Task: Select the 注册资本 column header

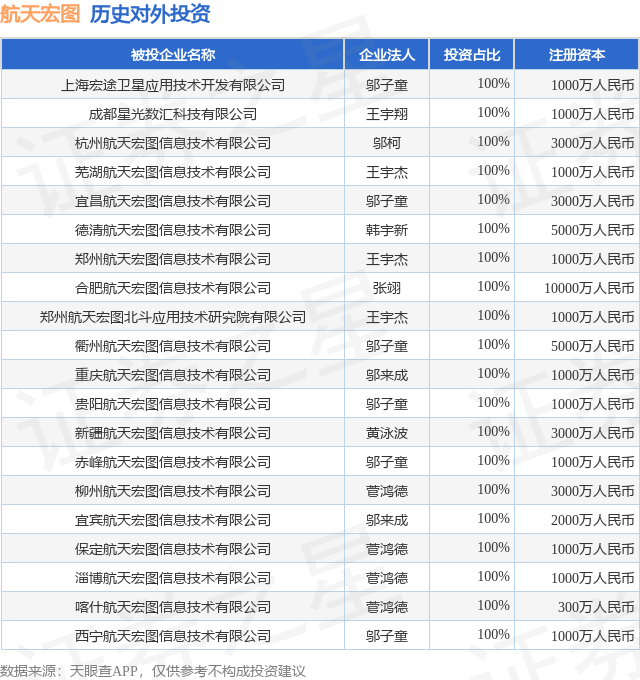Action: (577, 55)
